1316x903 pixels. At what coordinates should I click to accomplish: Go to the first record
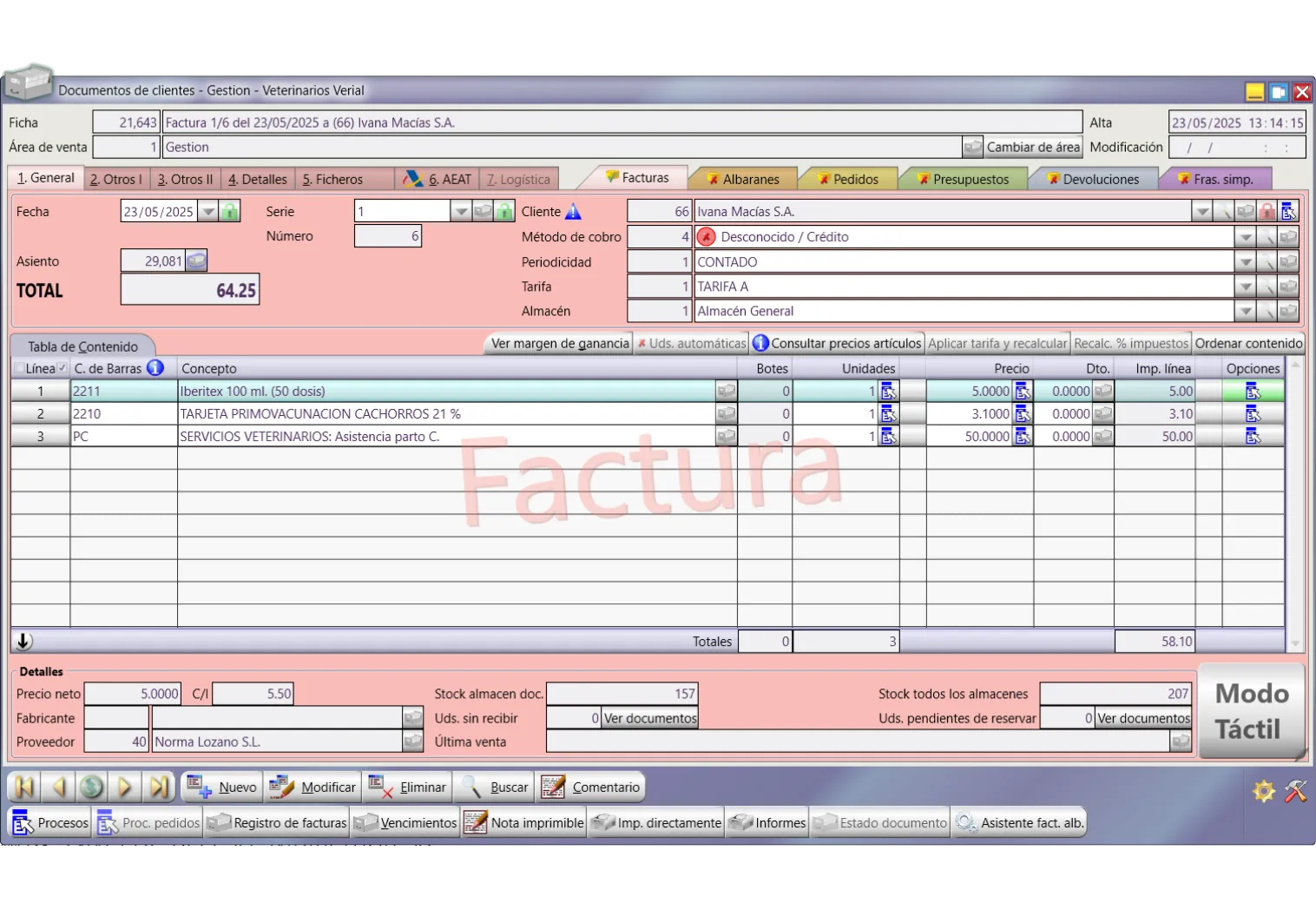[x=24, y=788]
